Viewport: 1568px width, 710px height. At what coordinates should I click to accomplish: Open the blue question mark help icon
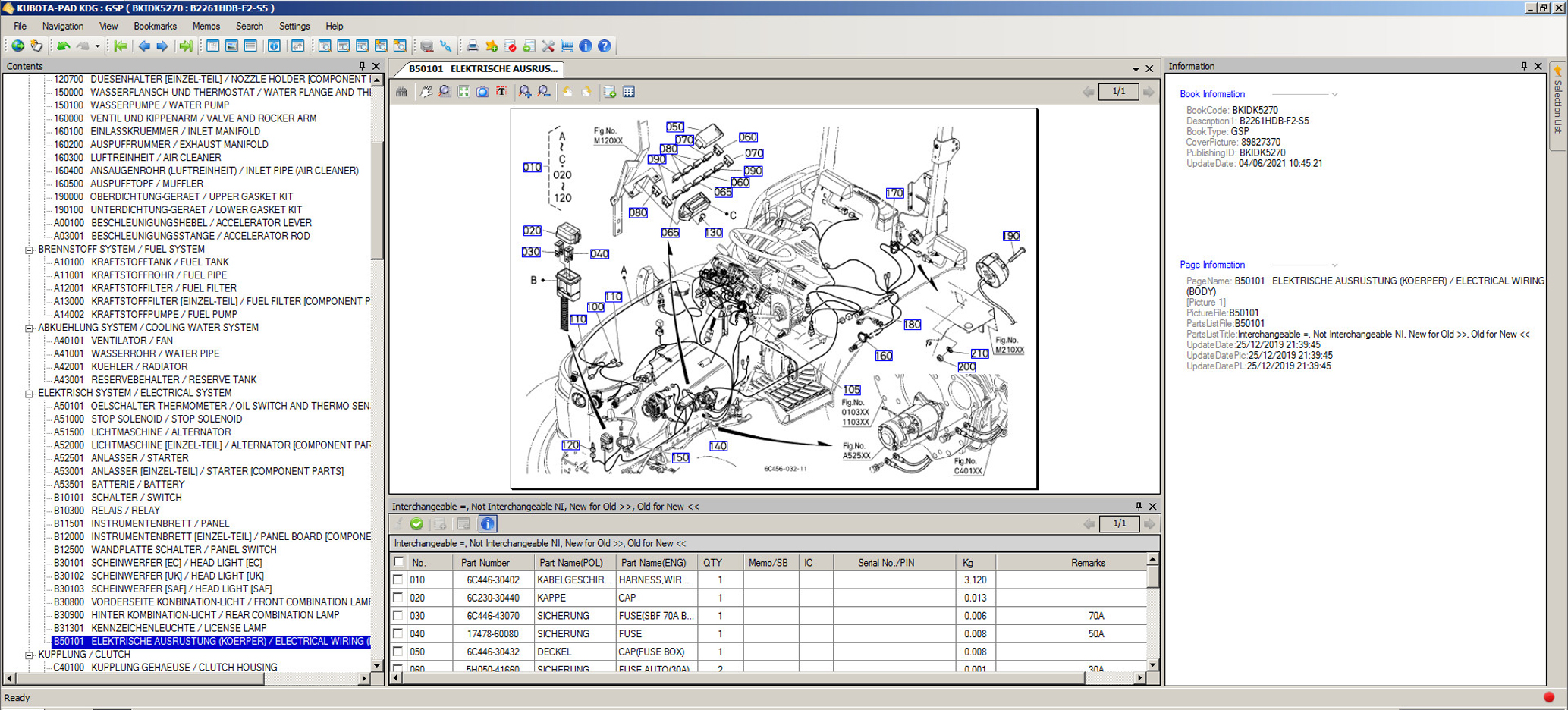[605, 46]
